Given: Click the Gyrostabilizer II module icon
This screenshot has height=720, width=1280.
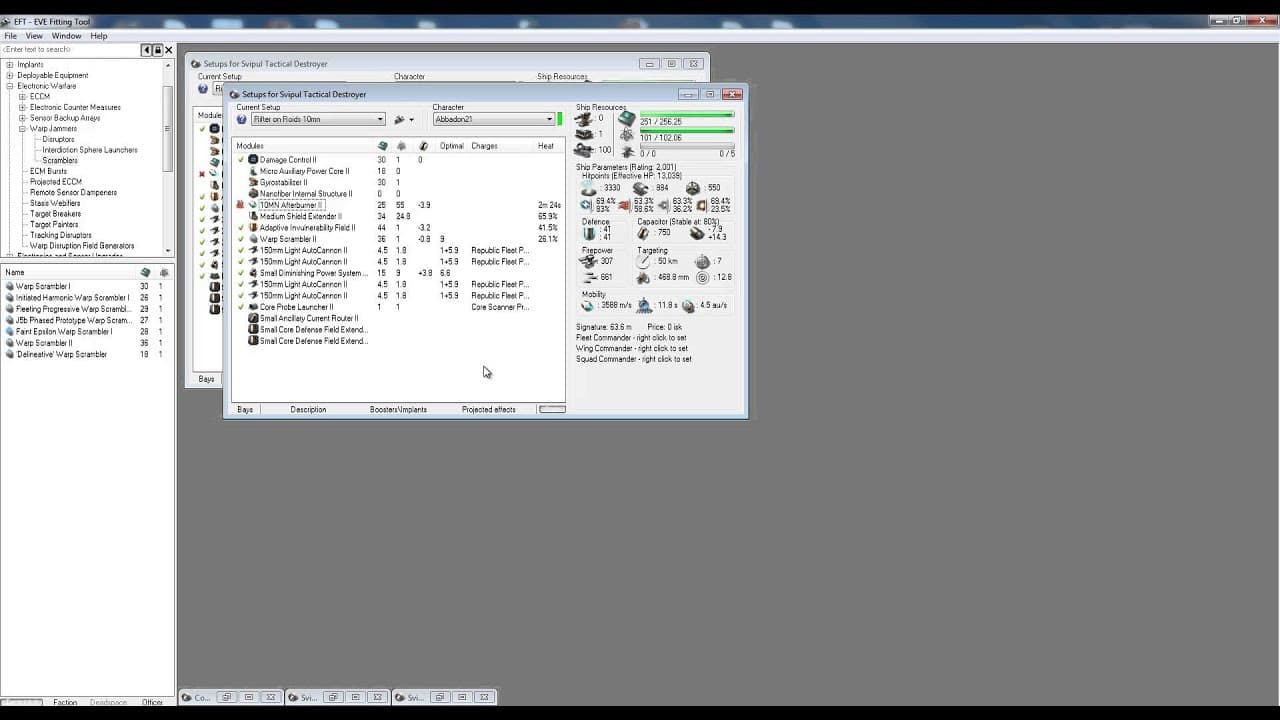Looking at the screenshot, I should 253,183.
